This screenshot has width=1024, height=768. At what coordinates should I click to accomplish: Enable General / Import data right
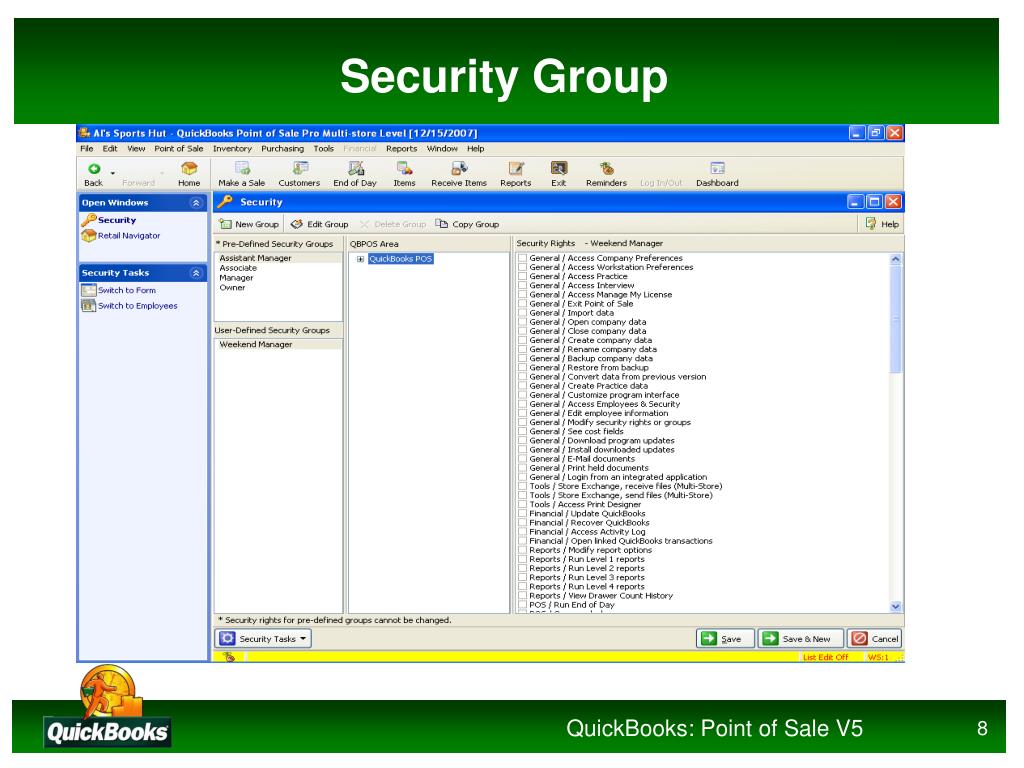pyautogui.click(x=522, y=313)
